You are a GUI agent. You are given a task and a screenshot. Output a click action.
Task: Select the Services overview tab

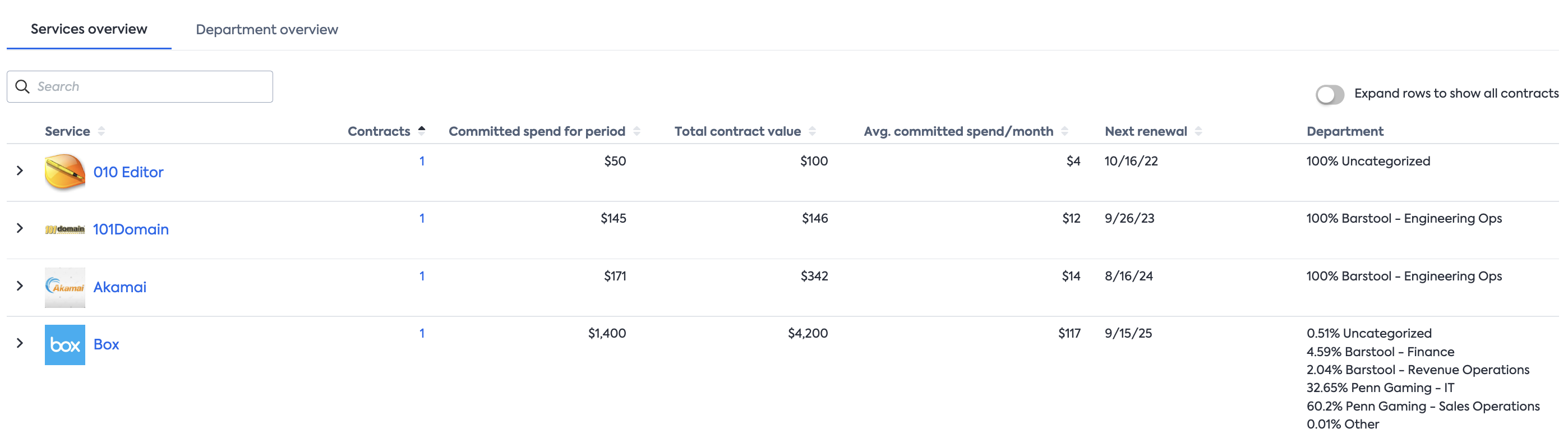(x=89, y=29)
